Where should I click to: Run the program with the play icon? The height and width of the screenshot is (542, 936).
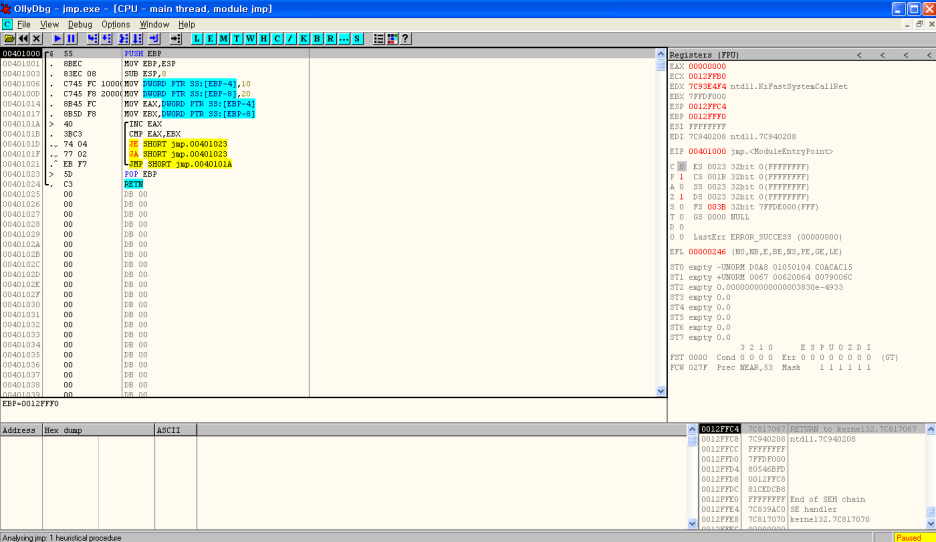click(58, 39)
